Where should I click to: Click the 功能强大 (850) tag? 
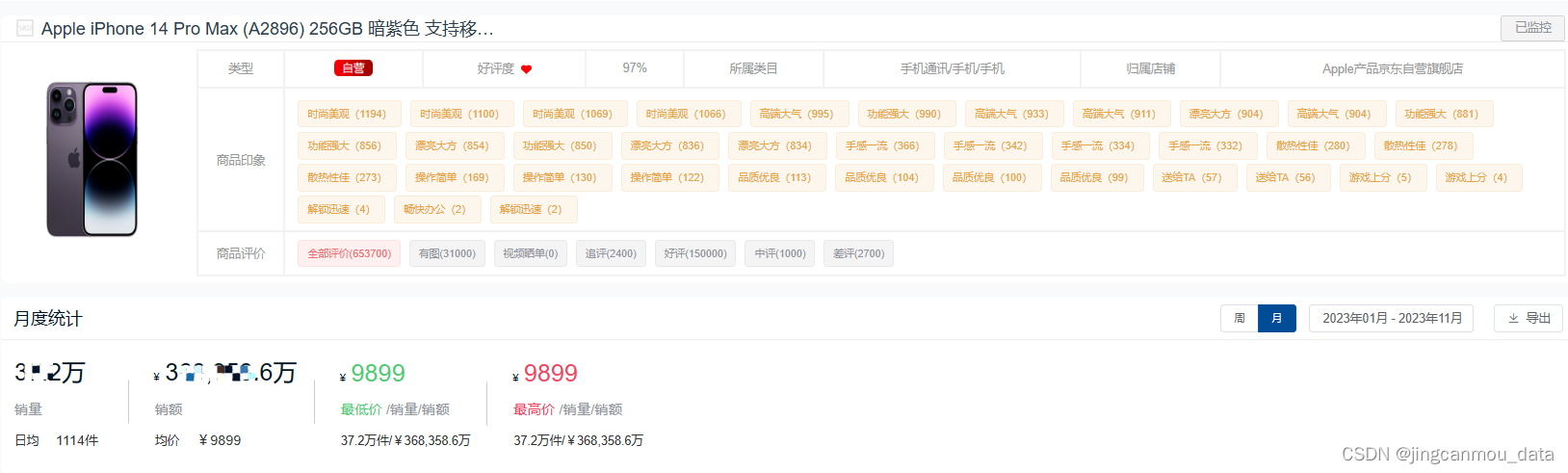[x=562, y=145]
